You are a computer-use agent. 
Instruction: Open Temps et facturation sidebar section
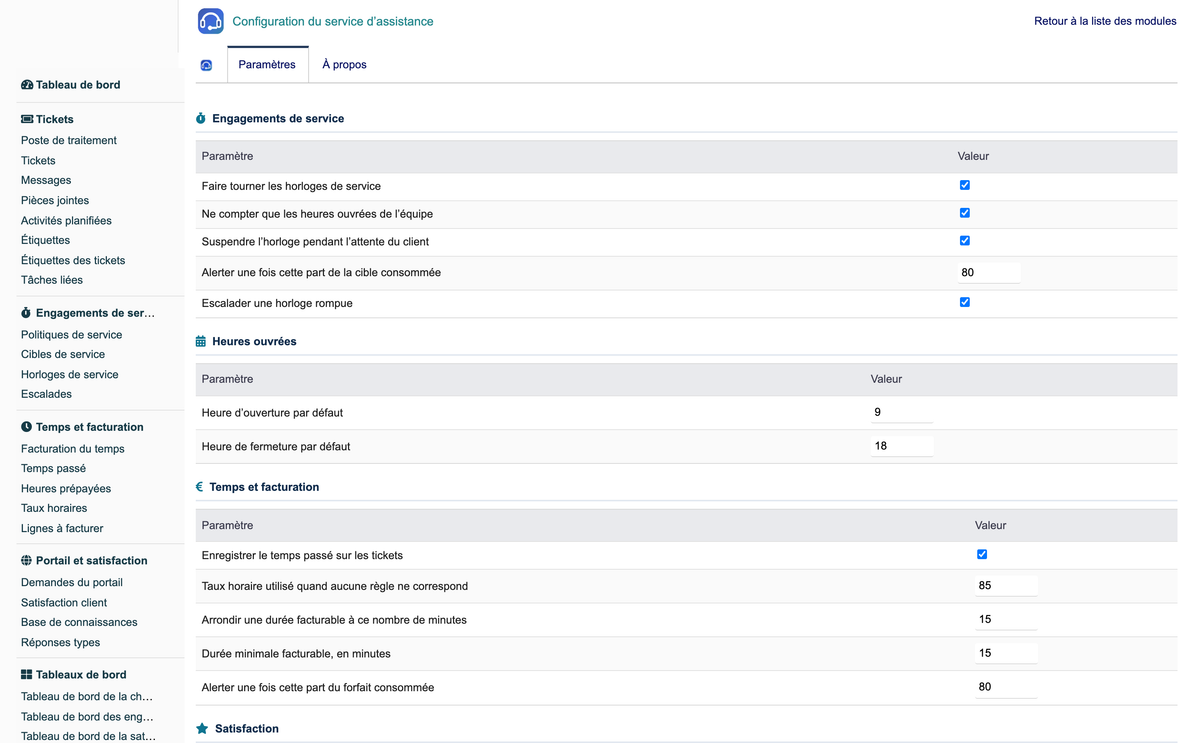click(90, 427)
